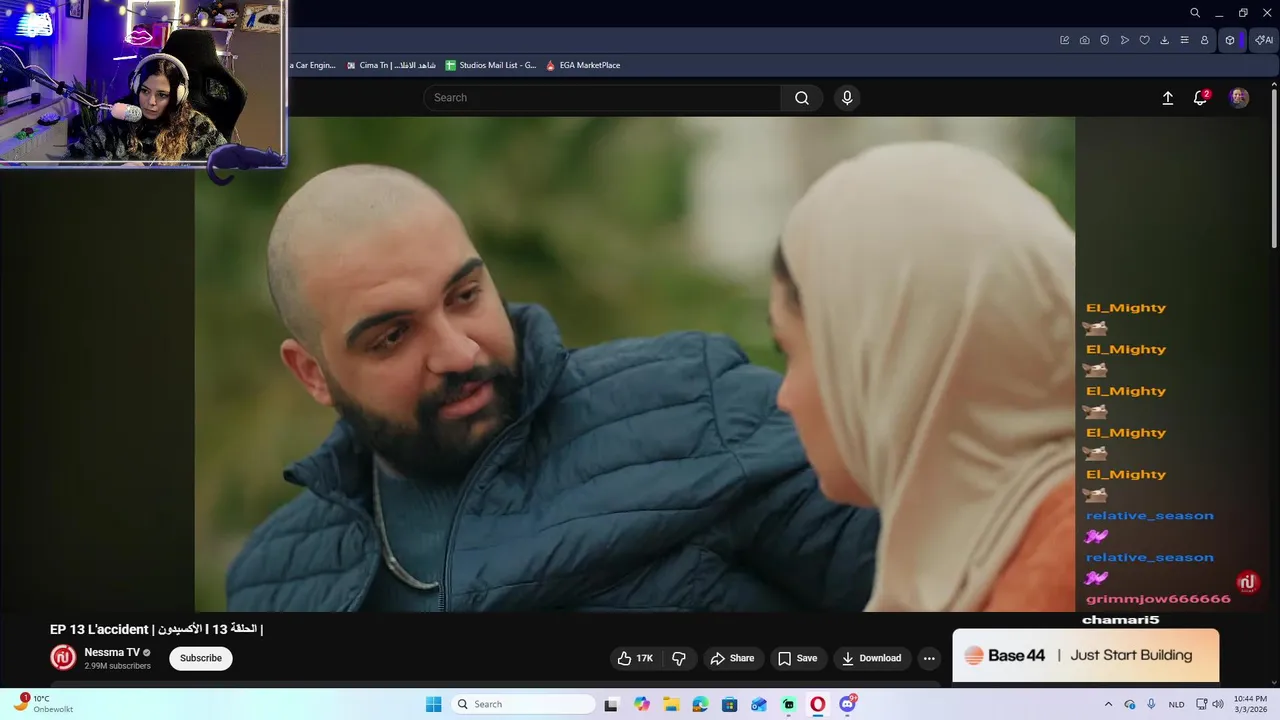Download the video
Viewport: 1280px width, 720px height.
[x=872, y=658]
